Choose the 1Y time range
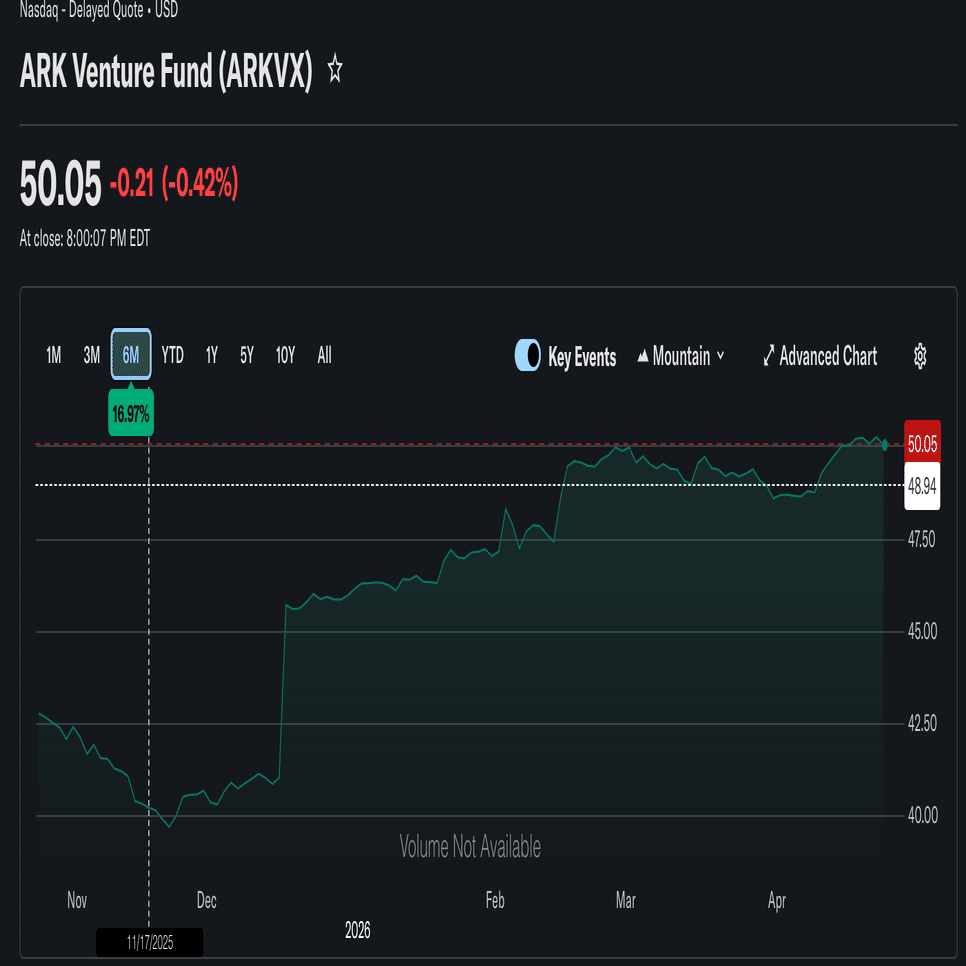Viewport: 966px width, 966px height. point(212,355)
